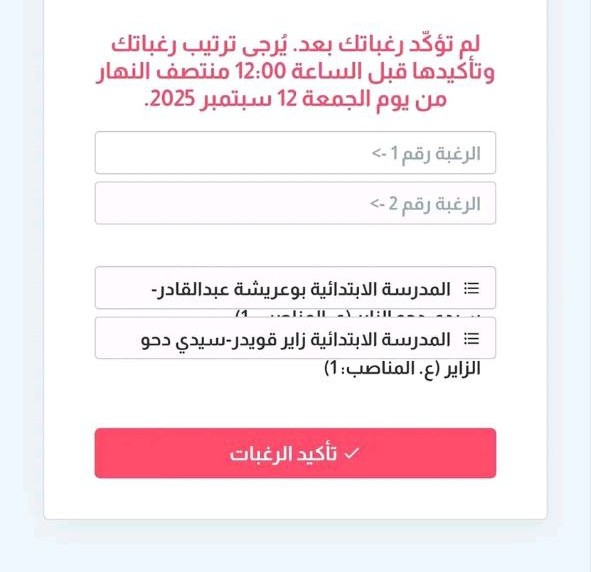591x572 pixels.
Task: Click the label text الرغبة رقم 1
Action: tap(435, 153)
